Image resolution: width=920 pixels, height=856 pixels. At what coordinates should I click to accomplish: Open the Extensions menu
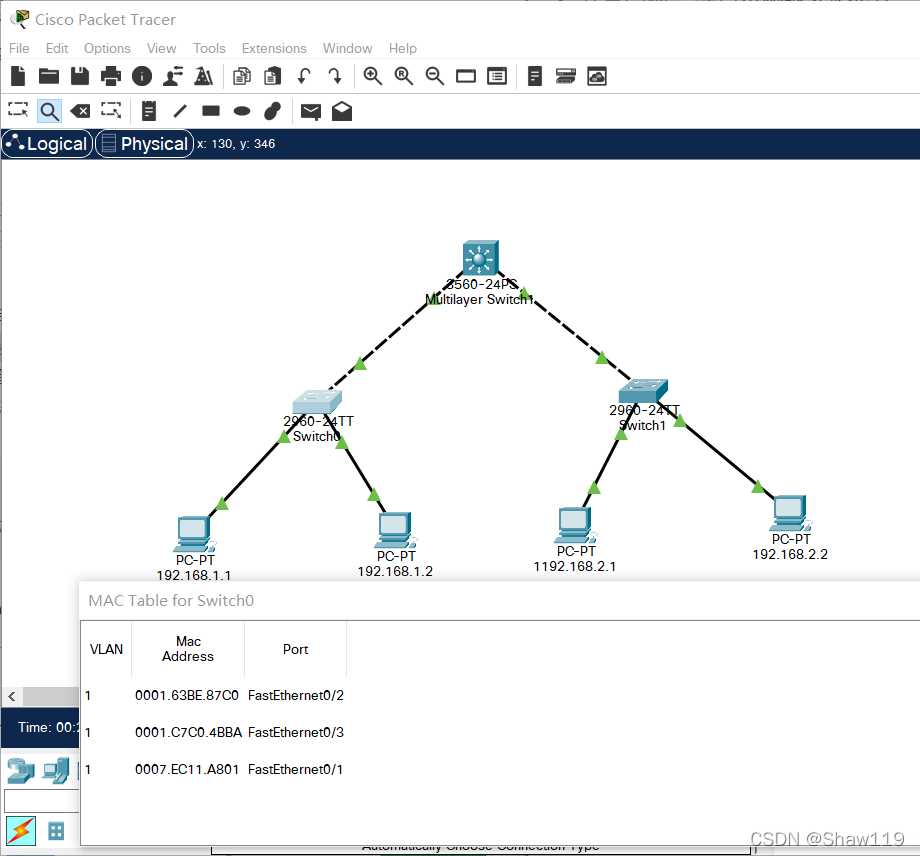274,48
